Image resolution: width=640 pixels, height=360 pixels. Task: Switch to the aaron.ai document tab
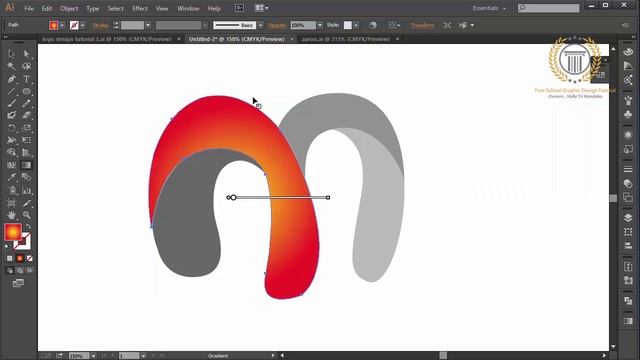click(x=346, y=39)
